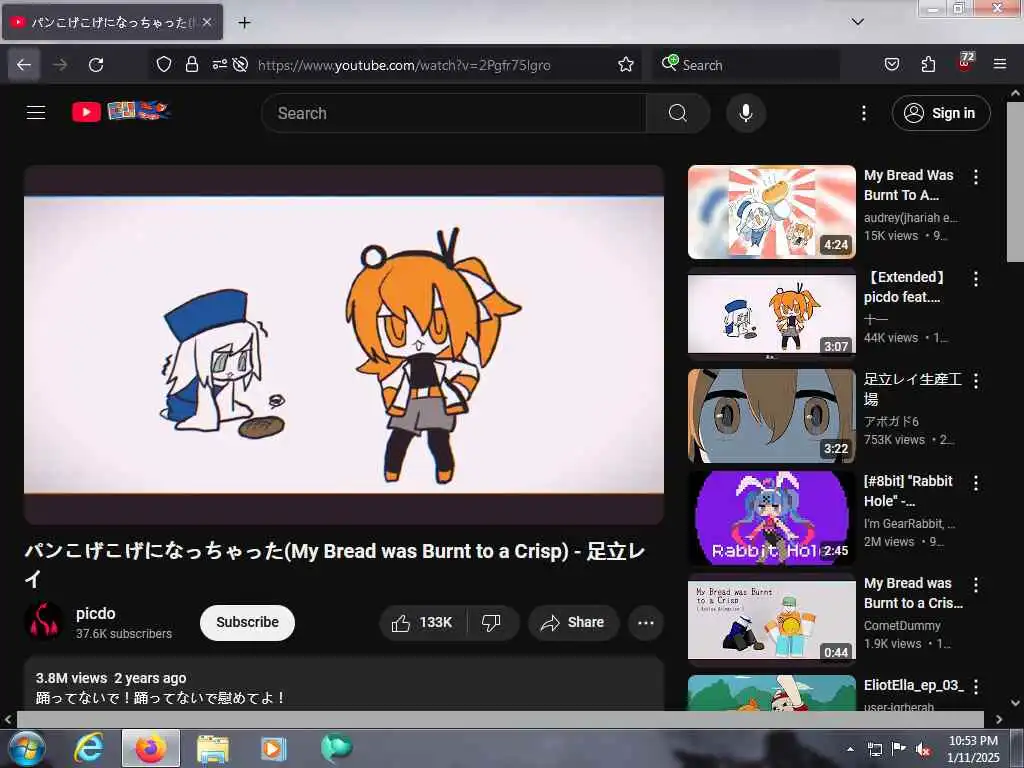Subscribe to picdo channel
The image size is (1024, 768).
click(x=248, y=622)
